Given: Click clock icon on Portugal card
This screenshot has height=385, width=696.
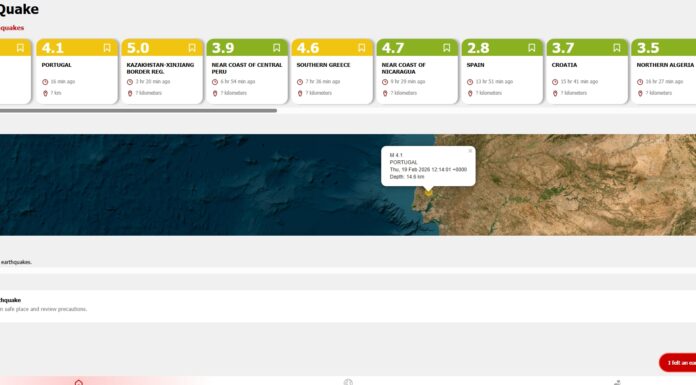Looking at the screenshot, I should 45,82.
